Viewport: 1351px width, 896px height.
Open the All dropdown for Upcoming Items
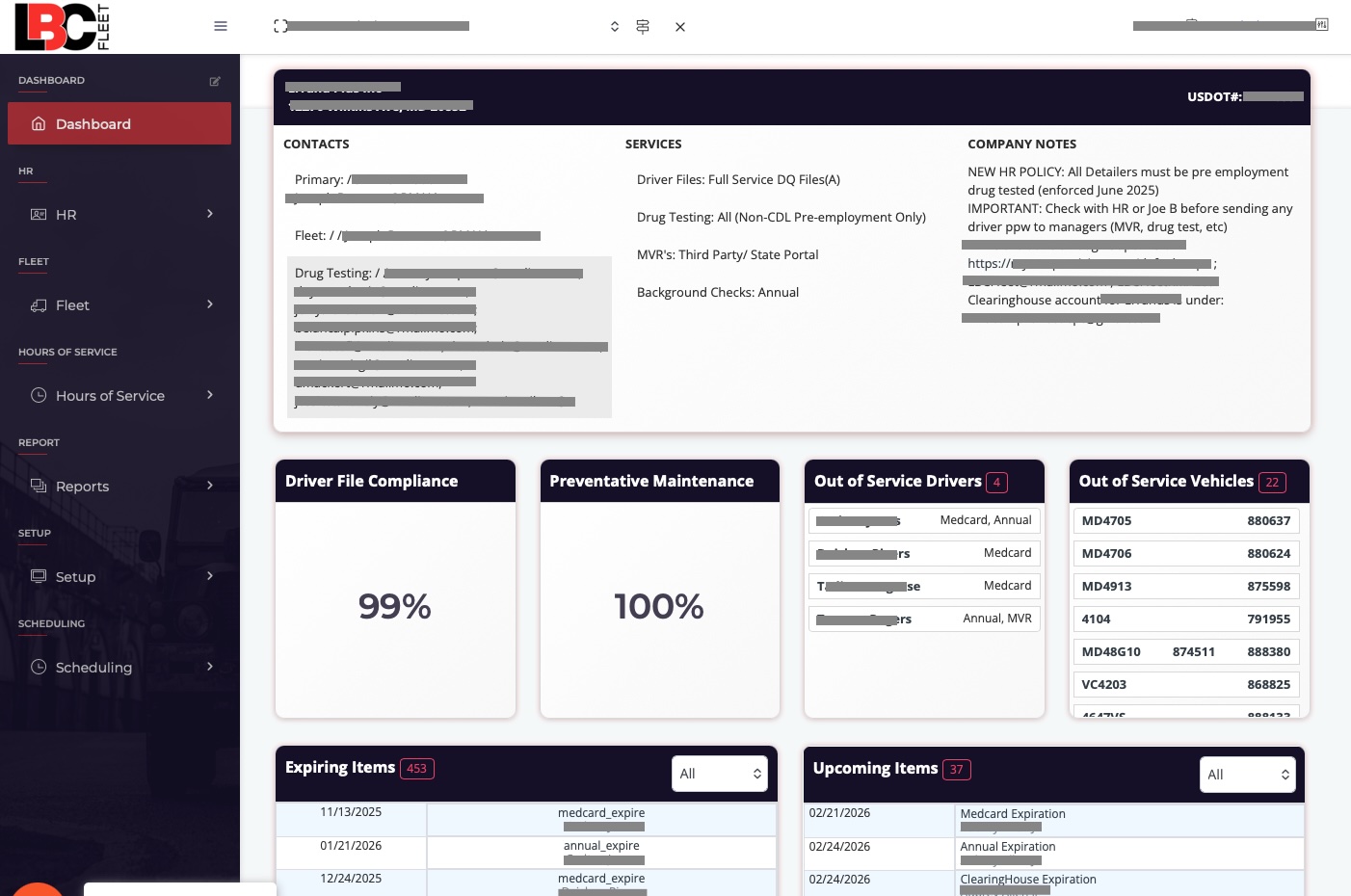pos(1248,775)
